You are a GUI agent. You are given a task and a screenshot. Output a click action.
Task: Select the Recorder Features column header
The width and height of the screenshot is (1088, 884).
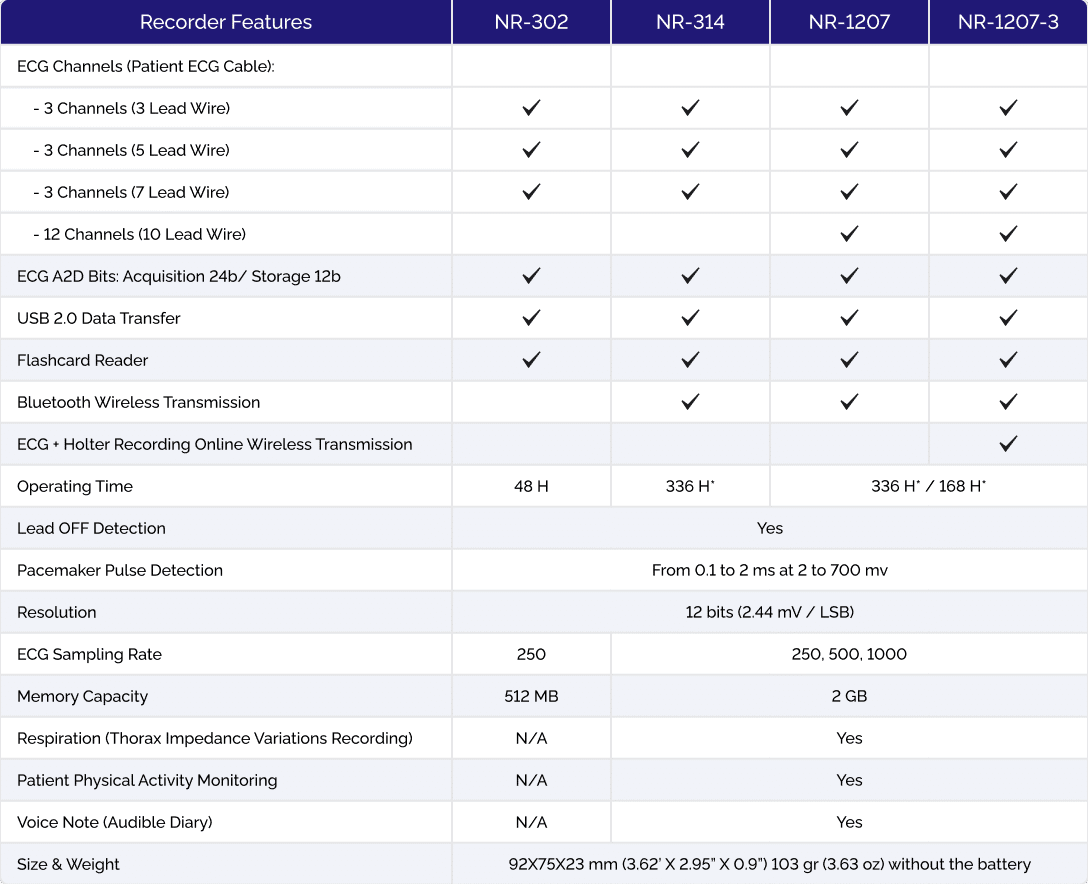click(226, 22)
